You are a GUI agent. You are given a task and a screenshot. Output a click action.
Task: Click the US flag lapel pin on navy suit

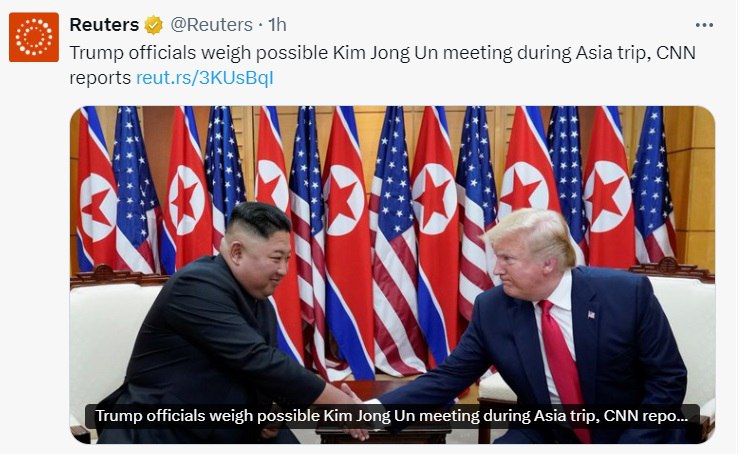click(x=591, y=314)
